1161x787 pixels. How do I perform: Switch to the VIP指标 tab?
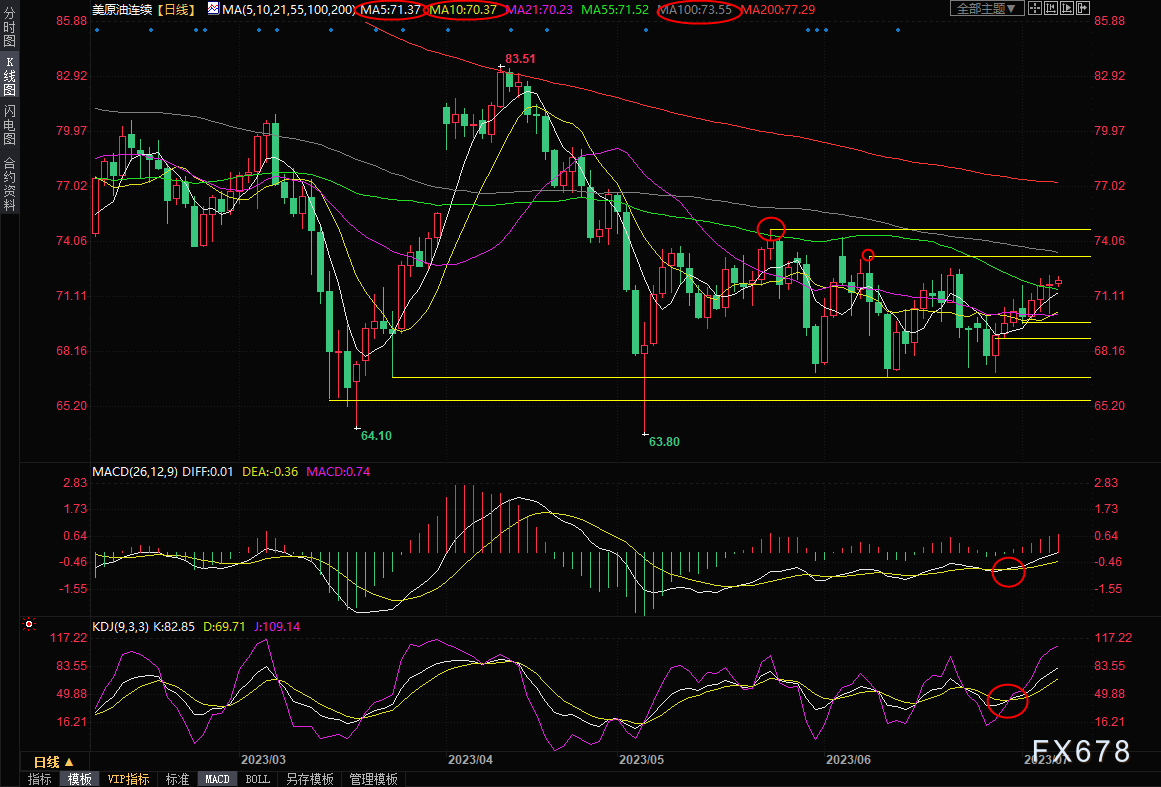128,779
